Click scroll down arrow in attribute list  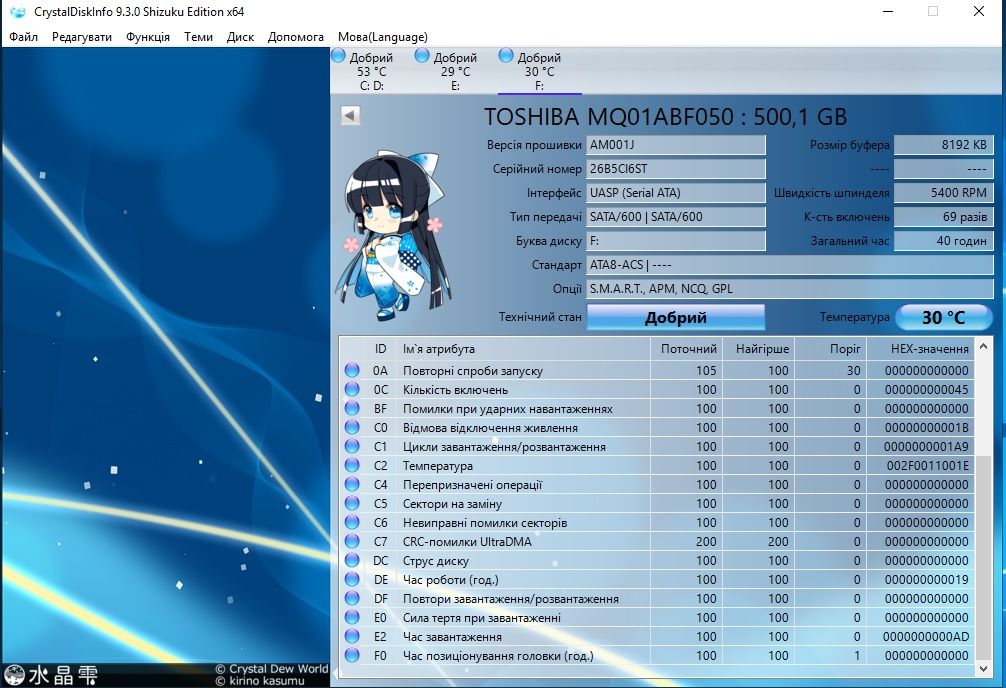tap(983, 668)
